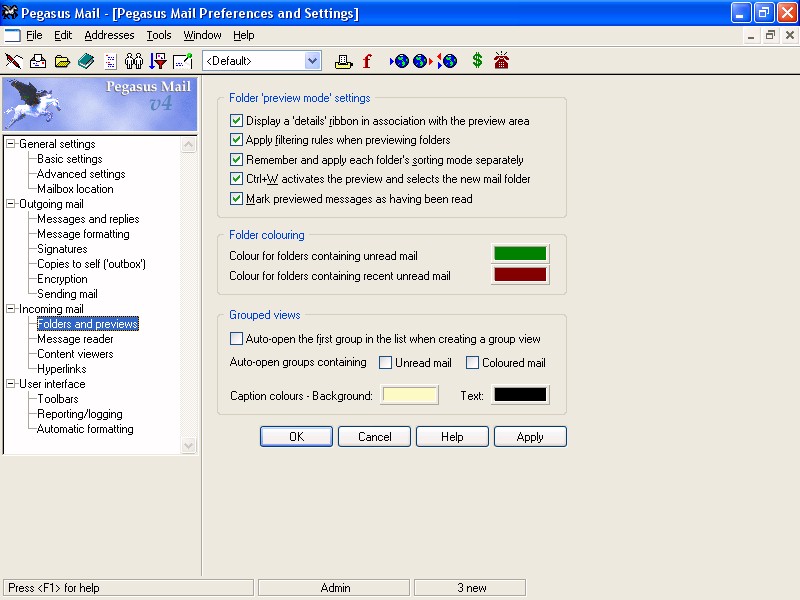The height and width of the screenshot is (600, 800).
Task: Open the new mail folder tray icon
Action: pyautogui.click(x=38, y=61)
